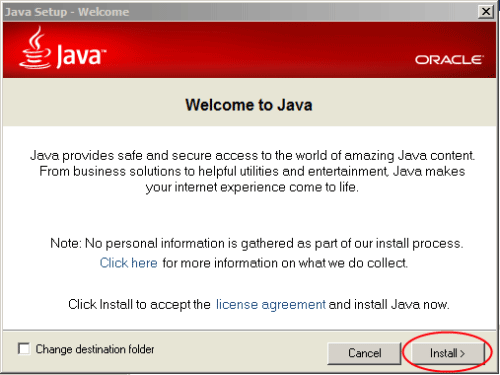Follow the Click here link
This screenshot has height=375, width=500.
(129, 263)
